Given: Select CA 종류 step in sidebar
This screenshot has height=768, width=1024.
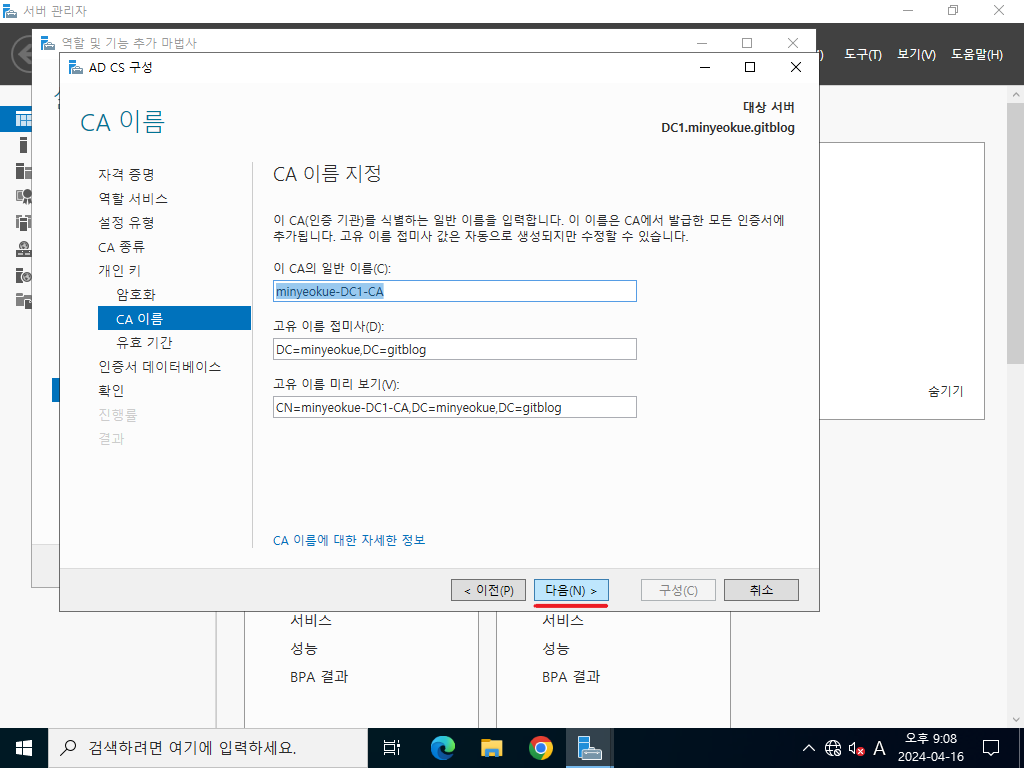Looking at the screenshot, I should point(121,247).
